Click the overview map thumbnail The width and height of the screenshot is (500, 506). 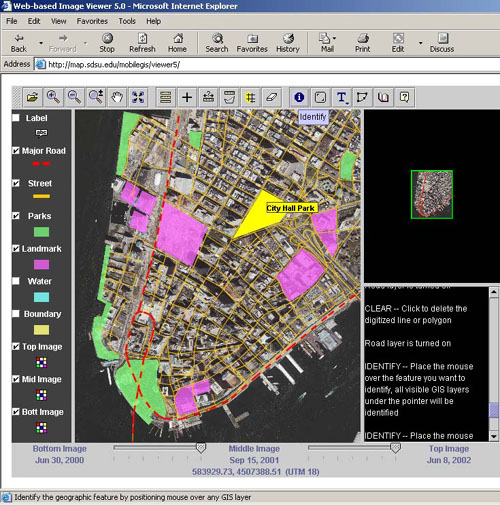click(432, 195)
